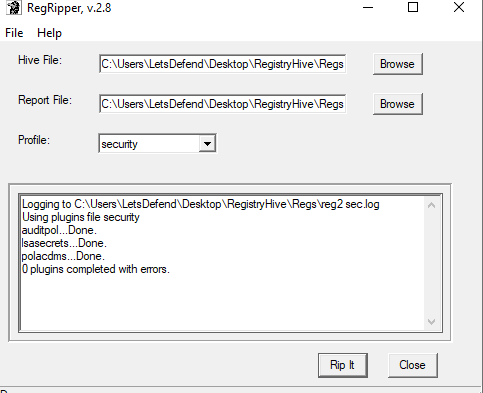
Task: Click the RegRipper app icon in title bar
Action: pos(14,8)
